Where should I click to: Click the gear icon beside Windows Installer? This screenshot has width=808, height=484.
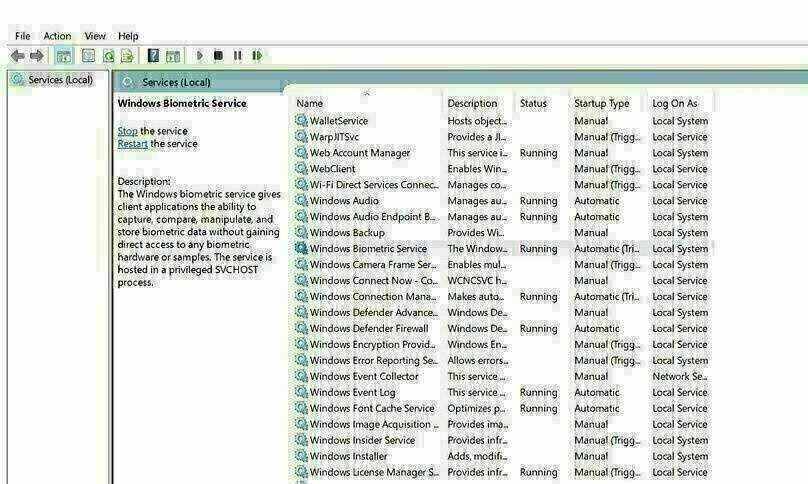301,456
